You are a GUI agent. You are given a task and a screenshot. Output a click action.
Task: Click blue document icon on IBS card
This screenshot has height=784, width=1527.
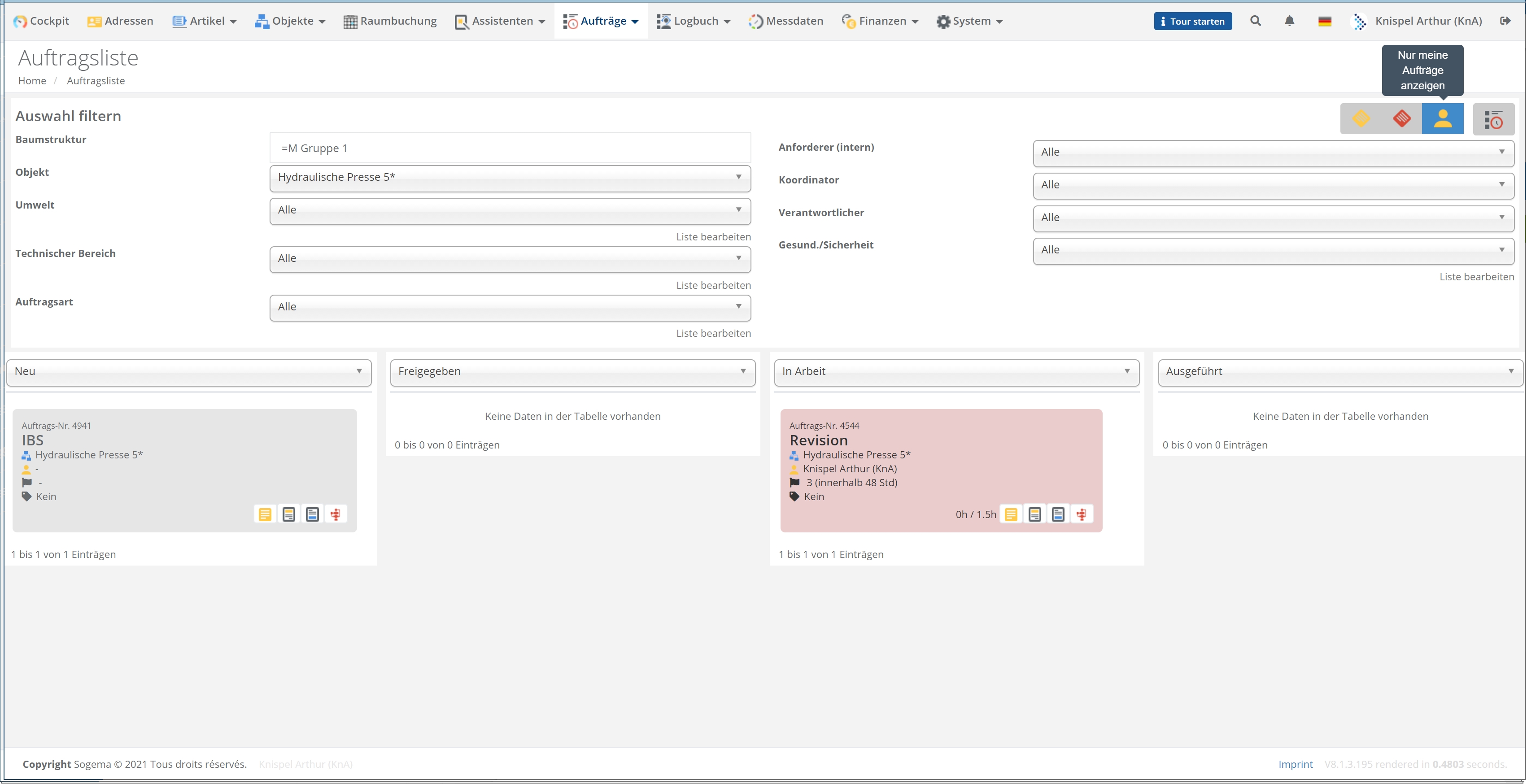point(312,514)
